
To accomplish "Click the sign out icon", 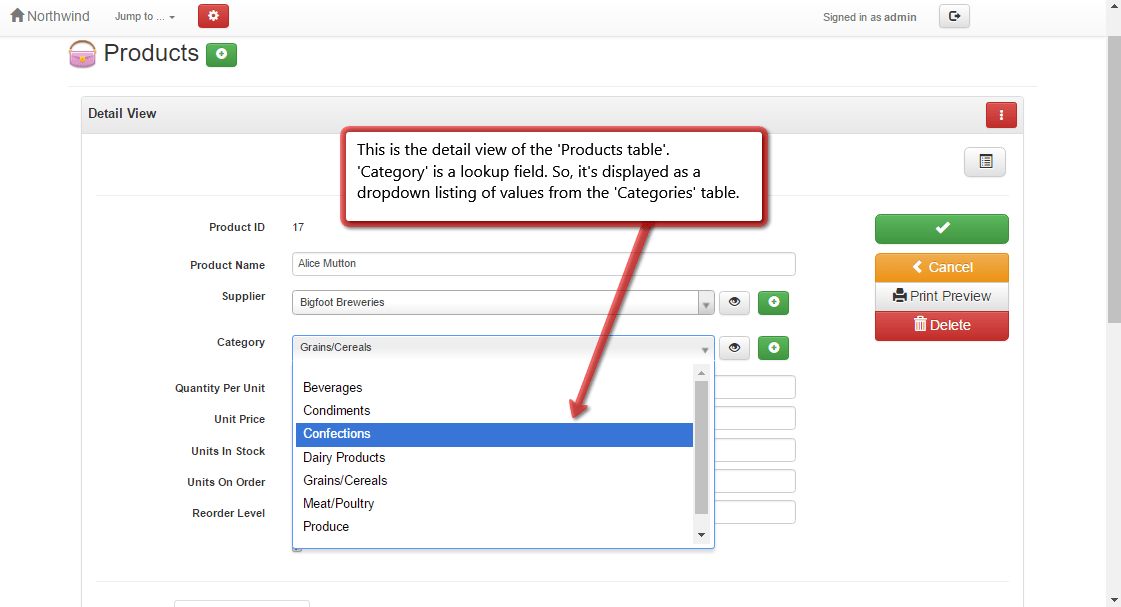I will click(x=953, y=16).
